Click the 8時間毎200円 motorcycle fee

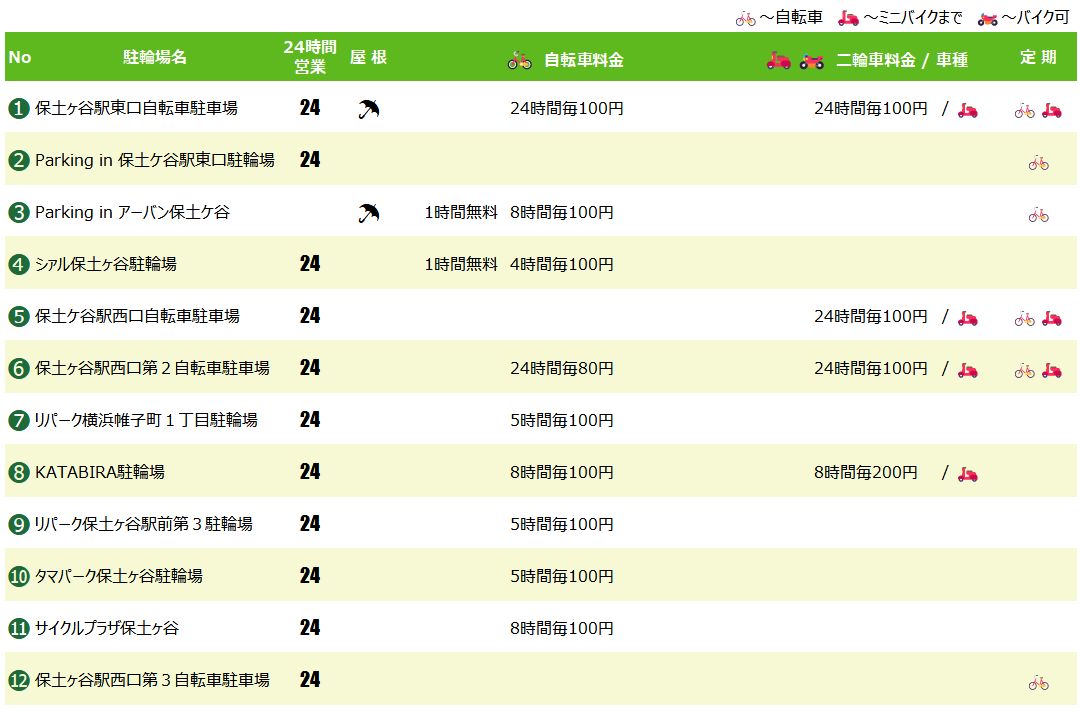tap(866, 472)
